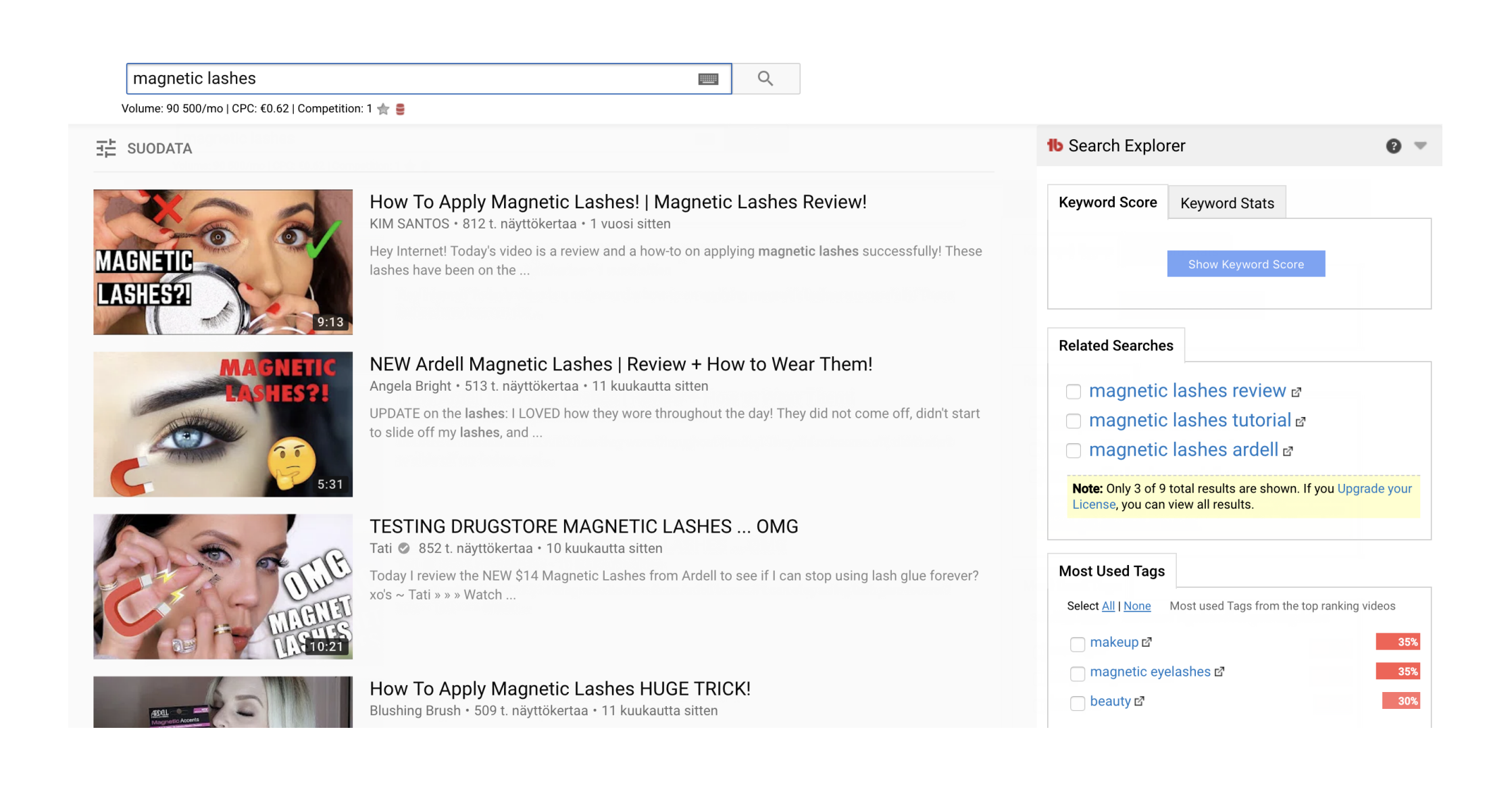The height and width of the screenshot is (788, 1512).
Task: Check the magnetic lashes review checkbox
Action: point(1074,391)
